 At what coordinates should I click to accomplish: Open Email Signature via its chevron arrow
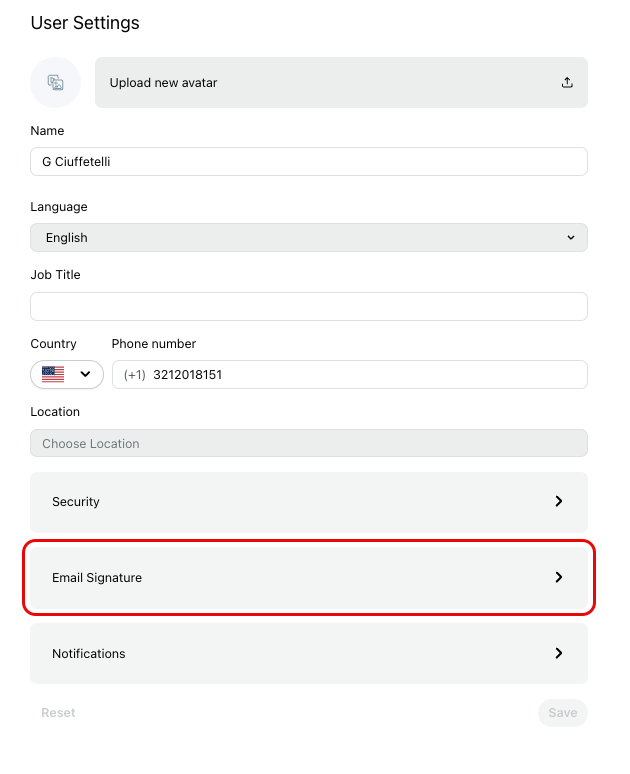pyautogui.click(x=558, y=578)
